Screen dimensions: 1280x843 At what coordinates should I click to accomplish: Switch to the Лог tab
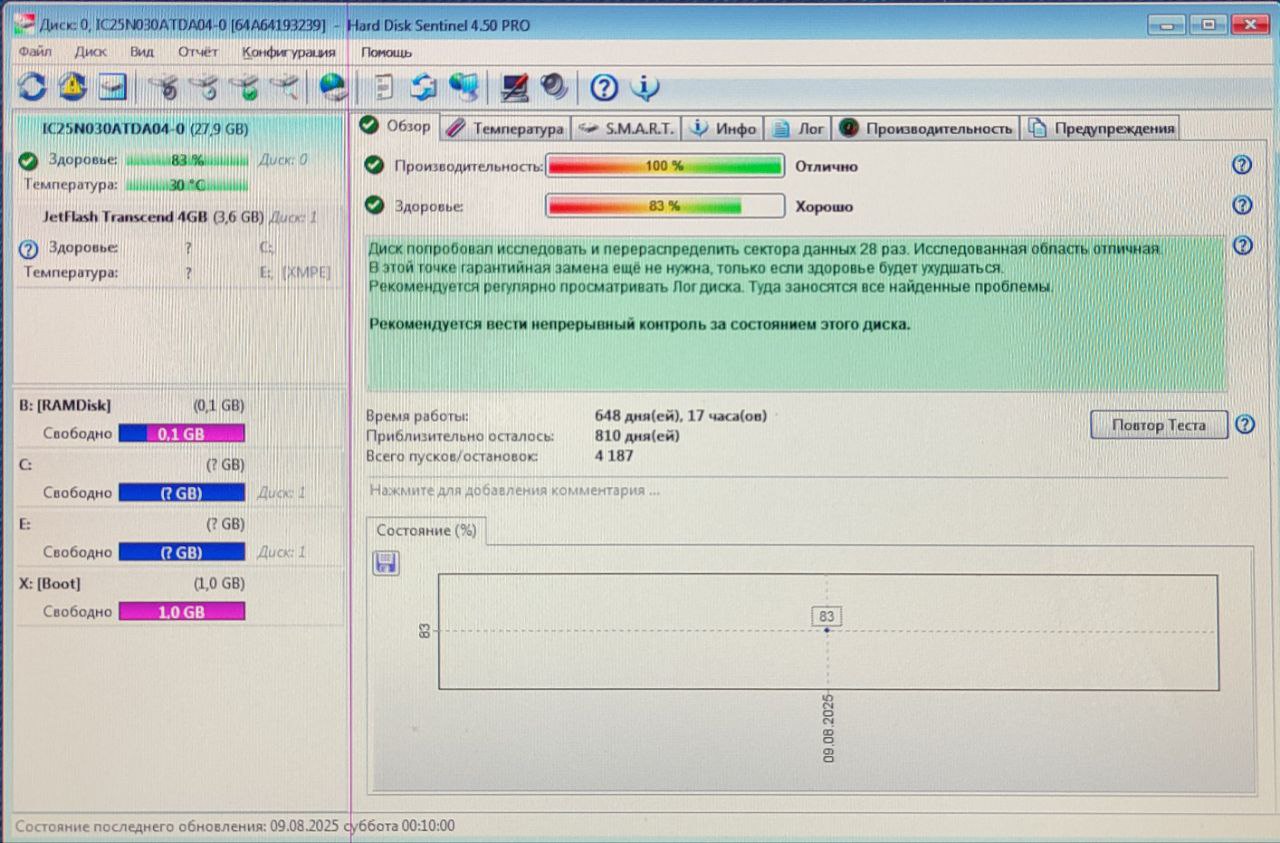click(798, 128)
